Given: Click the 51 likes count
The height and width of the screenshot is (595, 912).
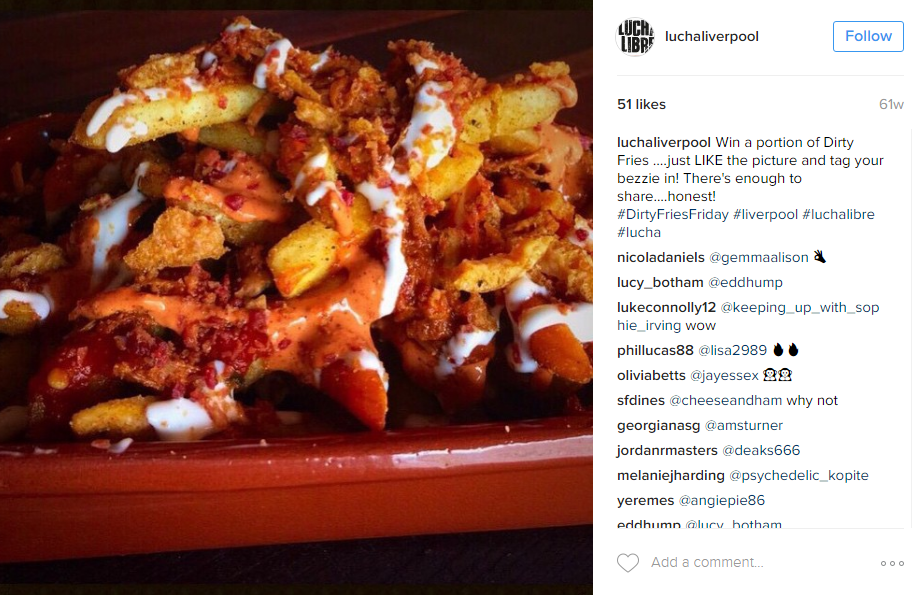Looking at the screenshot, I should tap(642, 104).
